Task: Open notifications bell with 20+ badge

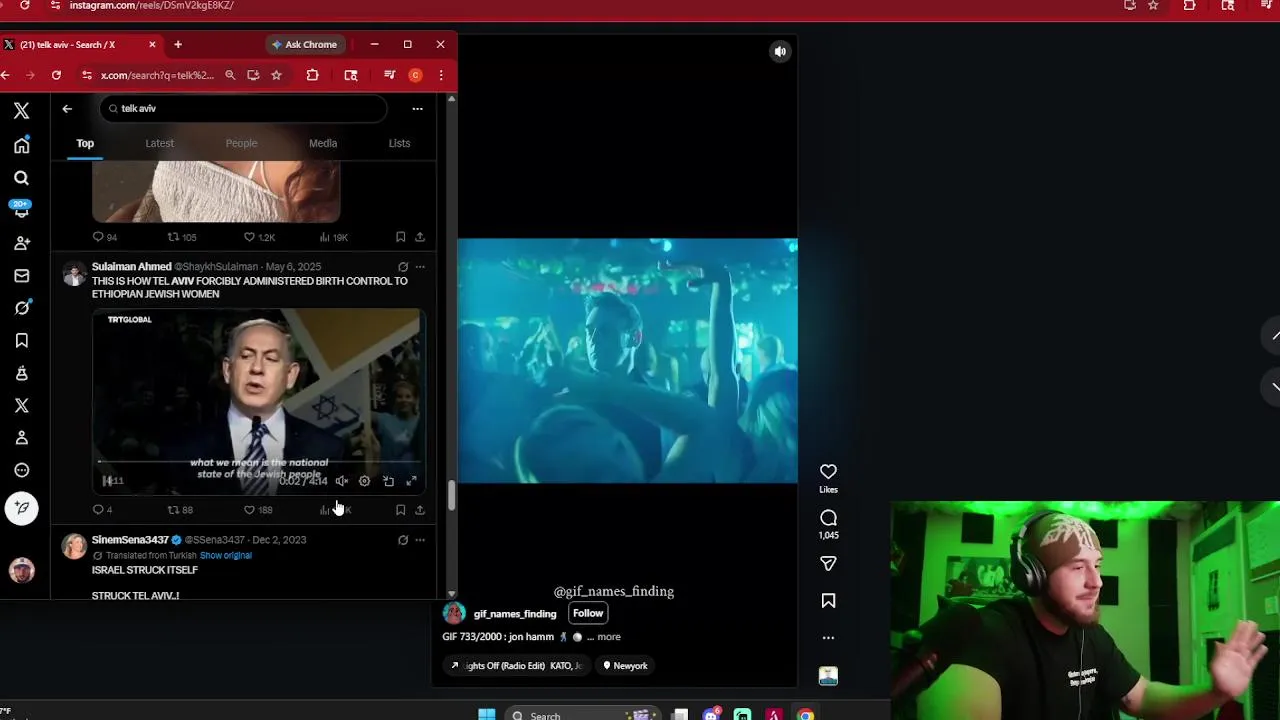Action: (x=21, y=210)
